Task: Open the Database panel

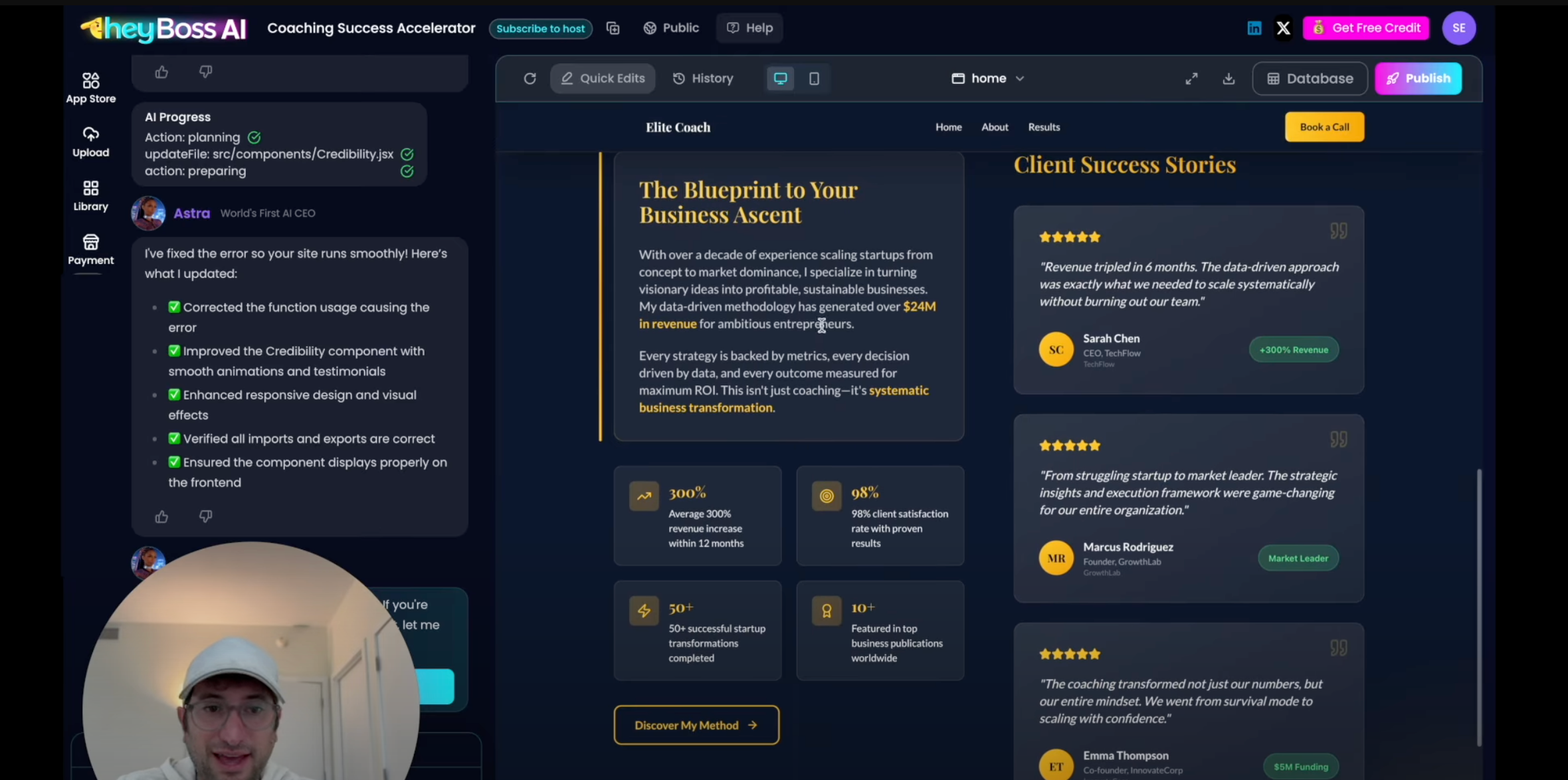Action: [1310, 78]
